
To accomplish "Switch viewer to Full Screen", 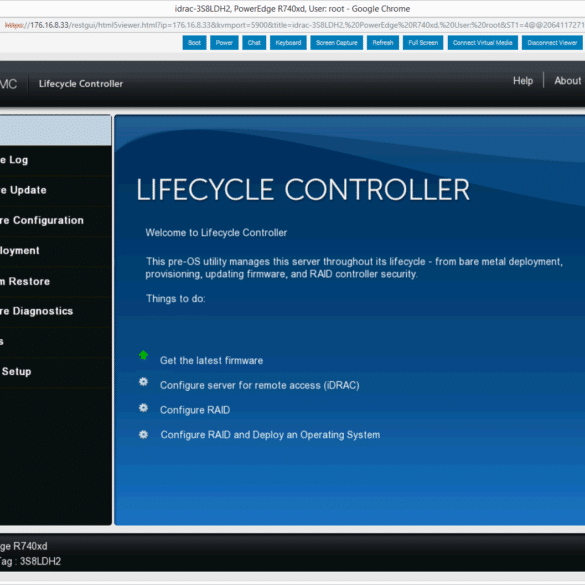I will pyautogui.click(x=423, y=43).
